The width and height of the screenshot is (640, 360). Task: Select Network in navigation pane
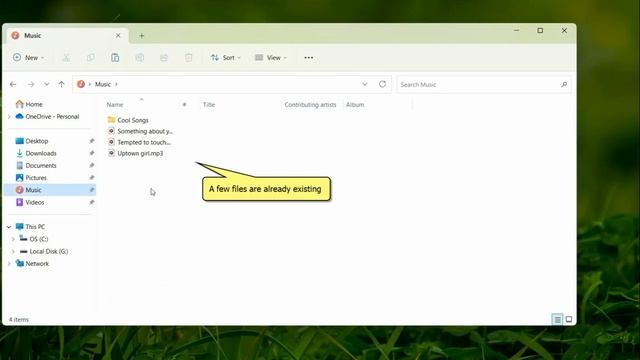click(37, 264)
